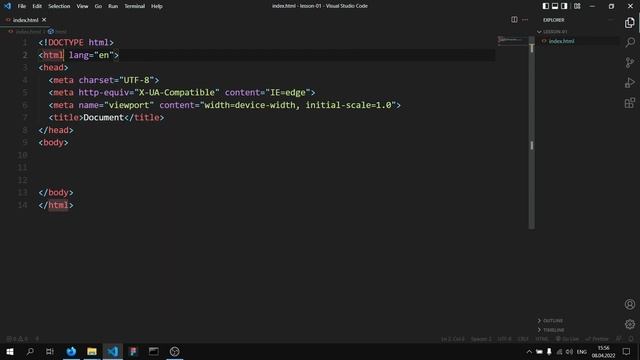Click the index.html breadcrumb item

[x=25, y=31]
